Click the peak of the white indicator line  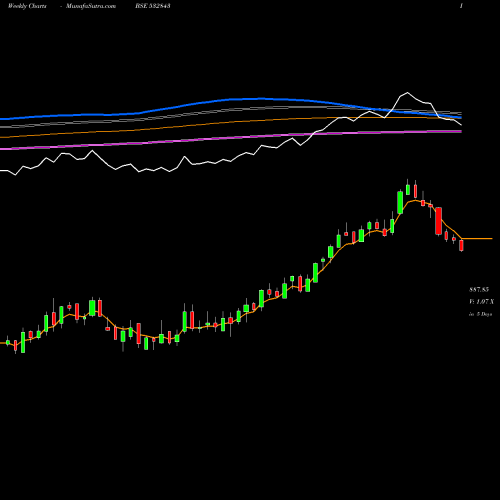click(407, 93)
